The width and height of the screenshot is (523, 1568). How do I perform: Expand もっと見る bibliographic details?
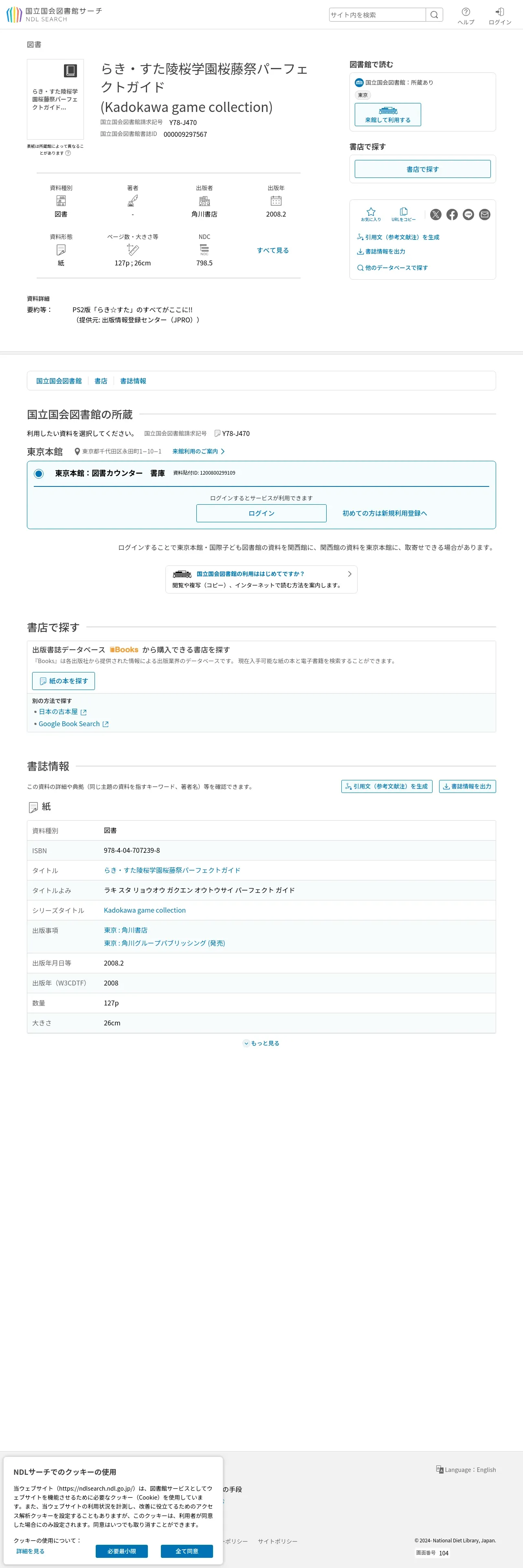(x=261, y=1043)
